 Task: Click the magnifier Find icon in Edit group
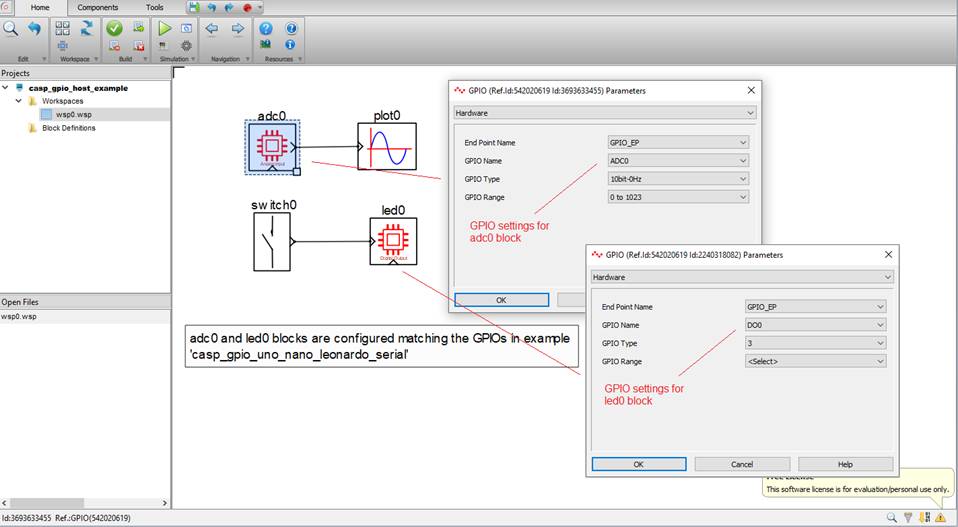point(10,28)
